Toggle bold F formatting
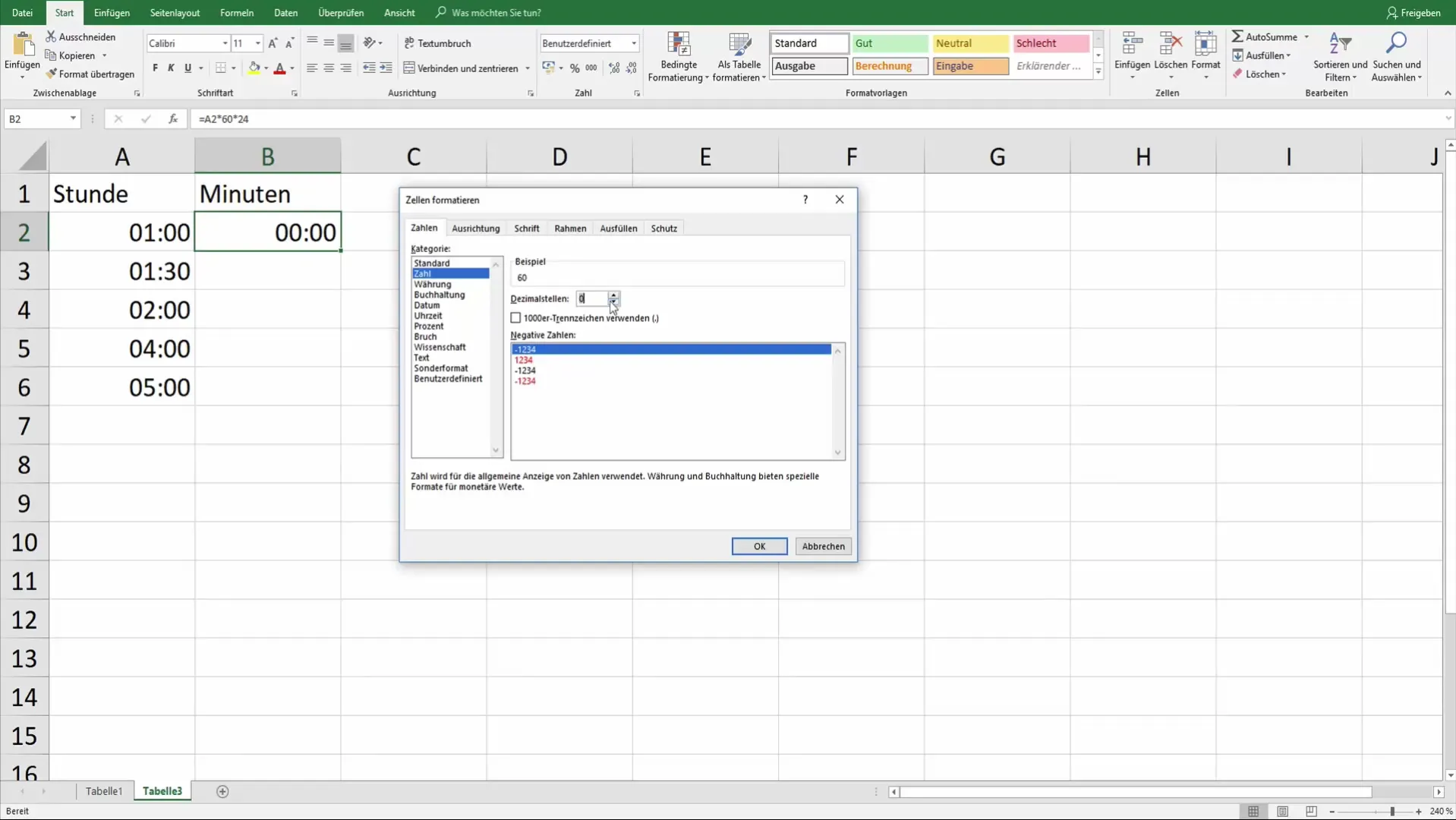 156,68
